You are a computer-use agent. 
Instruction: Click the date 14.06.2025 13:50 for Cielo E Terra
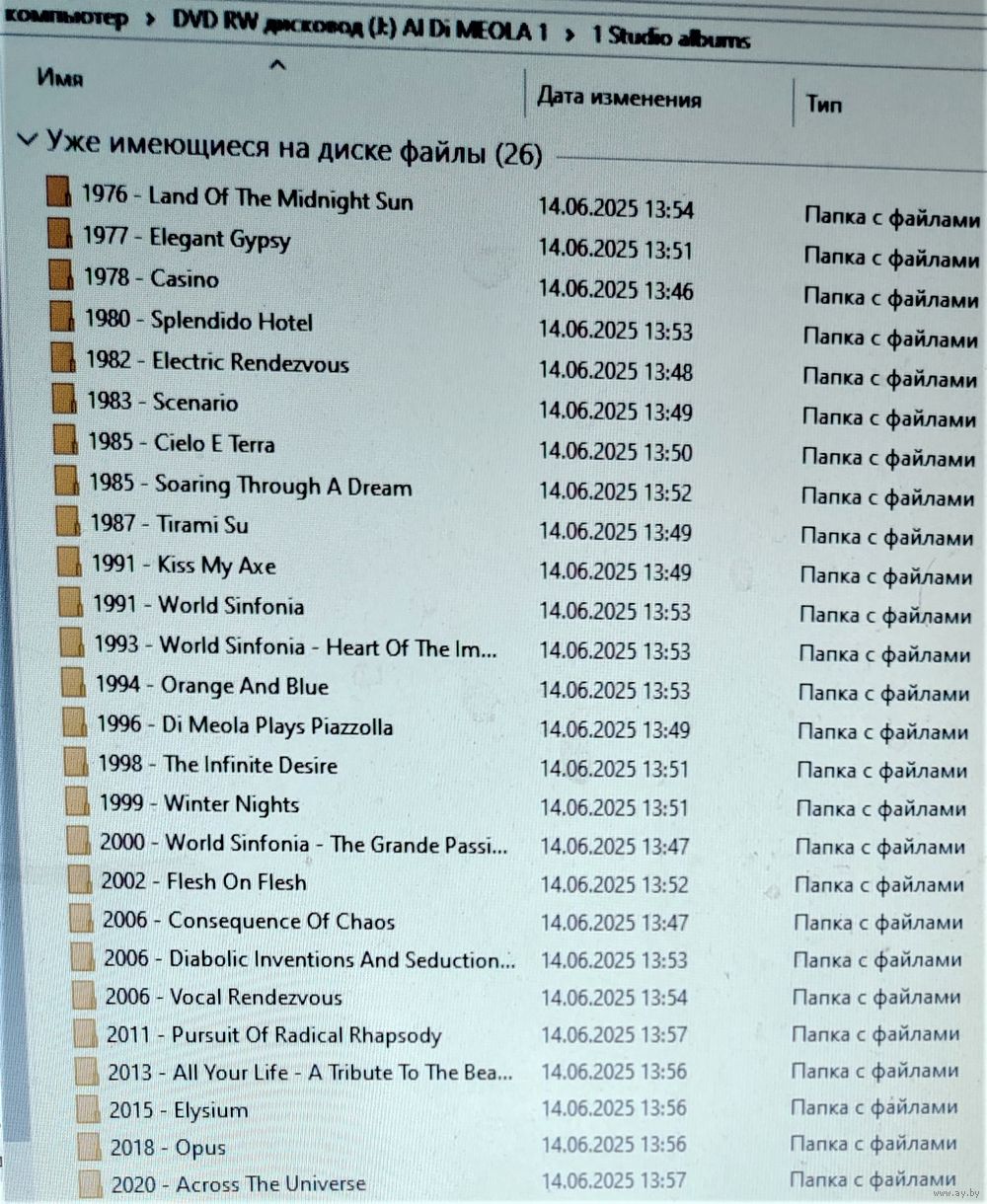pos(616,452)
